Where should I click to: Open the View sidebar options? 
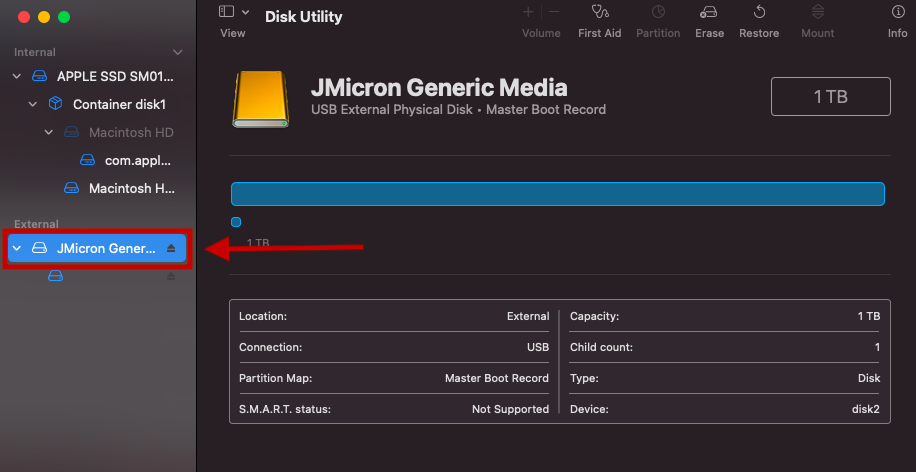[x=227, y=12]
